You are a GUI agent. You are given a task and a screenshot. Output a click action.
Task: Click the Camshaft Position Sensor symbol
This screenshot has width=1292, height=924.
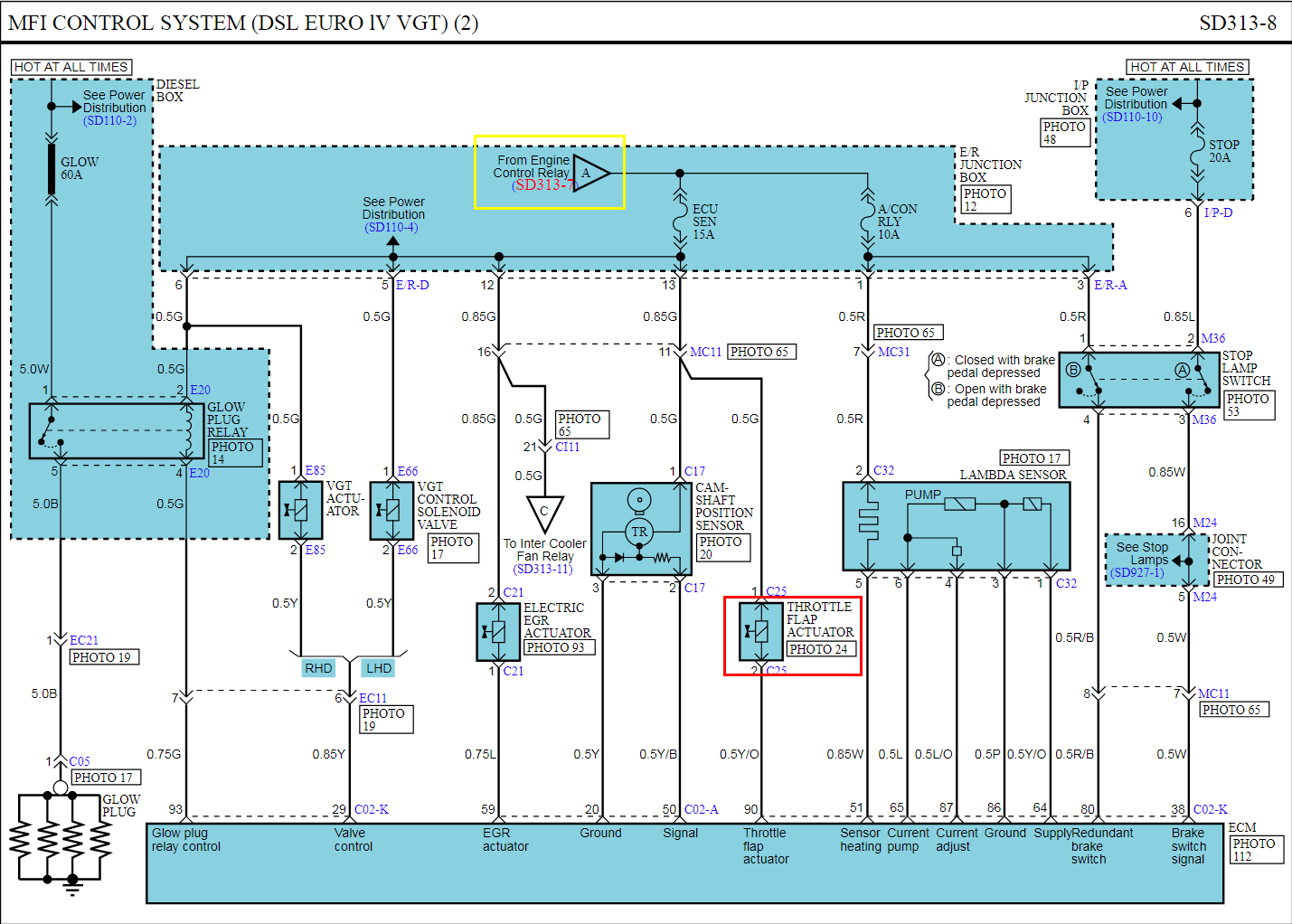pos(641,529)
